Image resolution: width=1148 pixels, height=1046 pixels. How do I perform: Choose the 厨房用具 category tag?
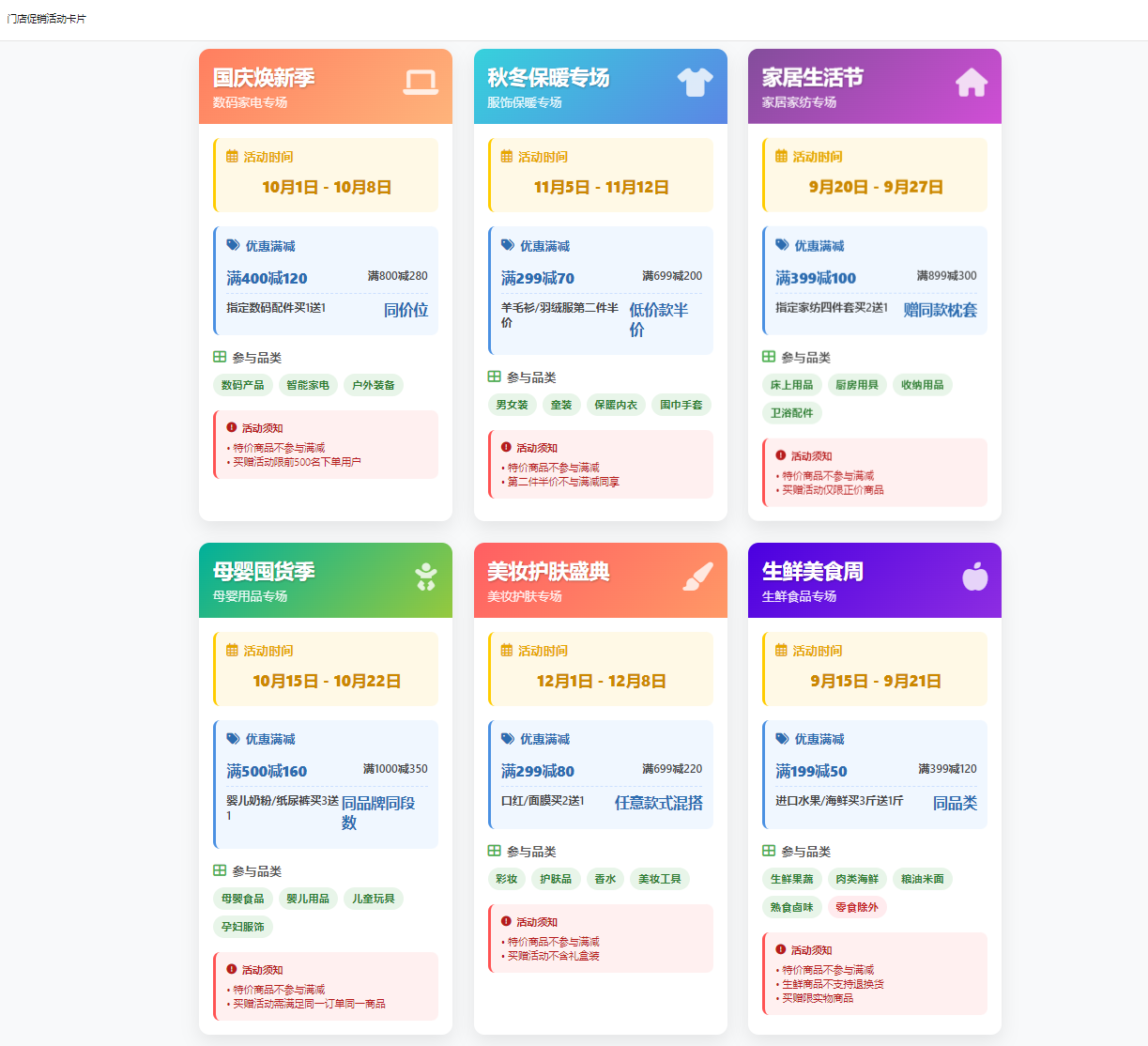pyautogui.click(x=856, y=385)
